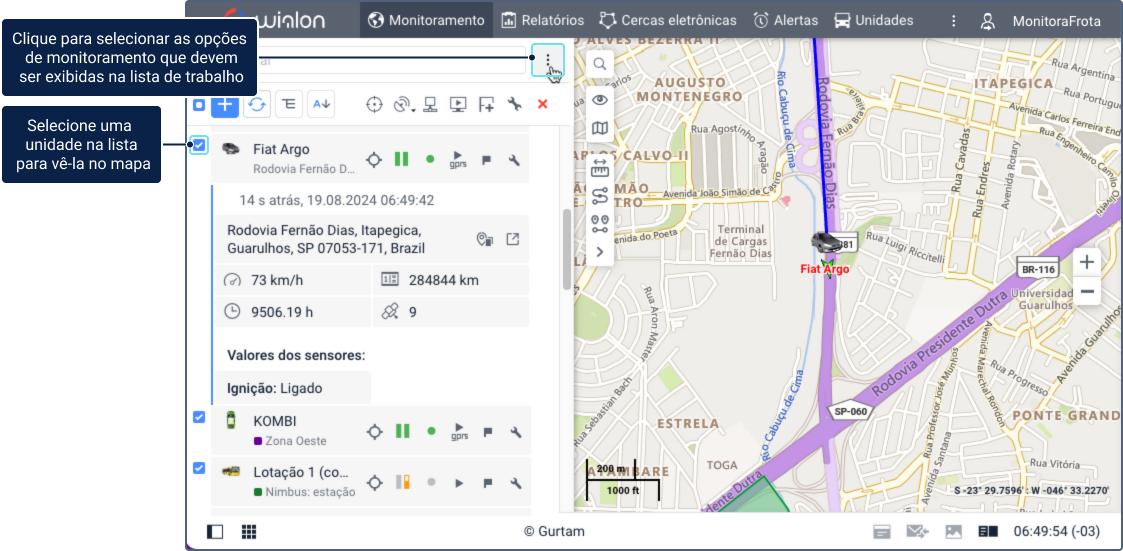This screenshot has width=1123, height=551.
Task: Click the refresh units list button
Action: 257,105
